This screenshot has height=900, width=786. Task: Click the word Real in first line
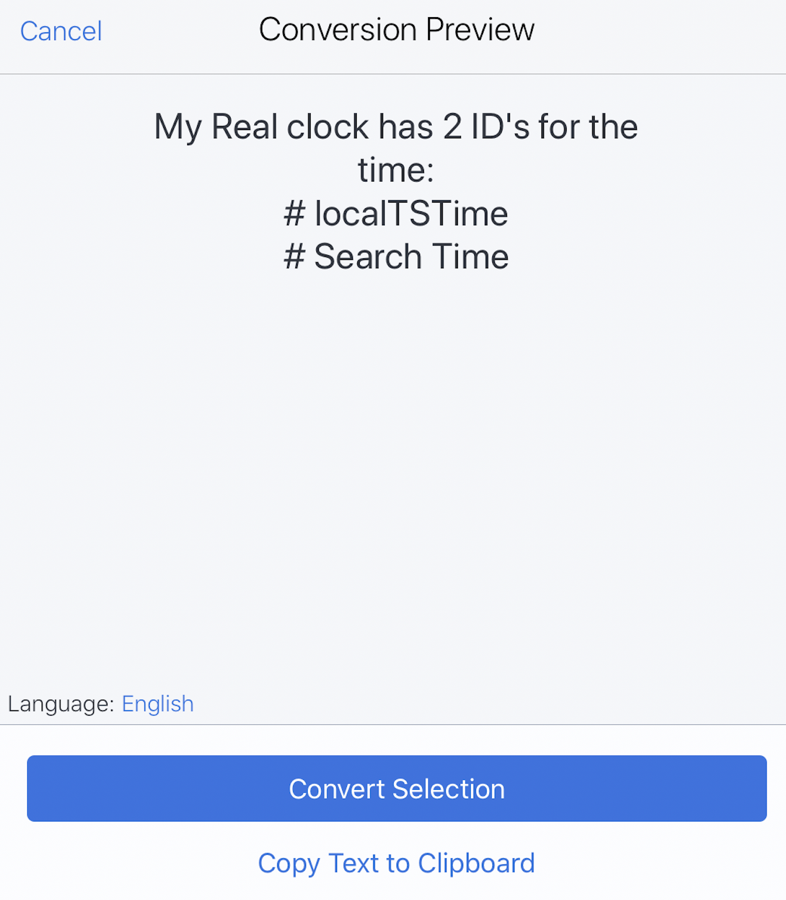(x=244, y=127)
